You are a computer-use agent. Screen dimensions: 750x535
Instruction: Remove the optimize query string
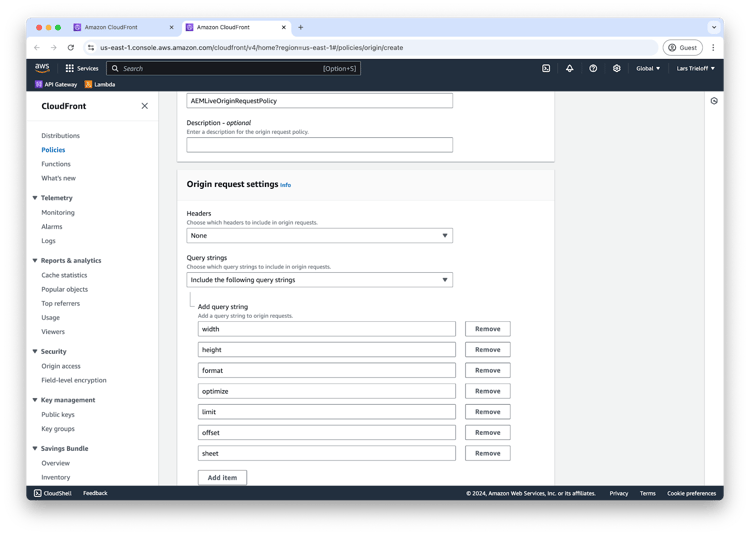click(487, 391)
